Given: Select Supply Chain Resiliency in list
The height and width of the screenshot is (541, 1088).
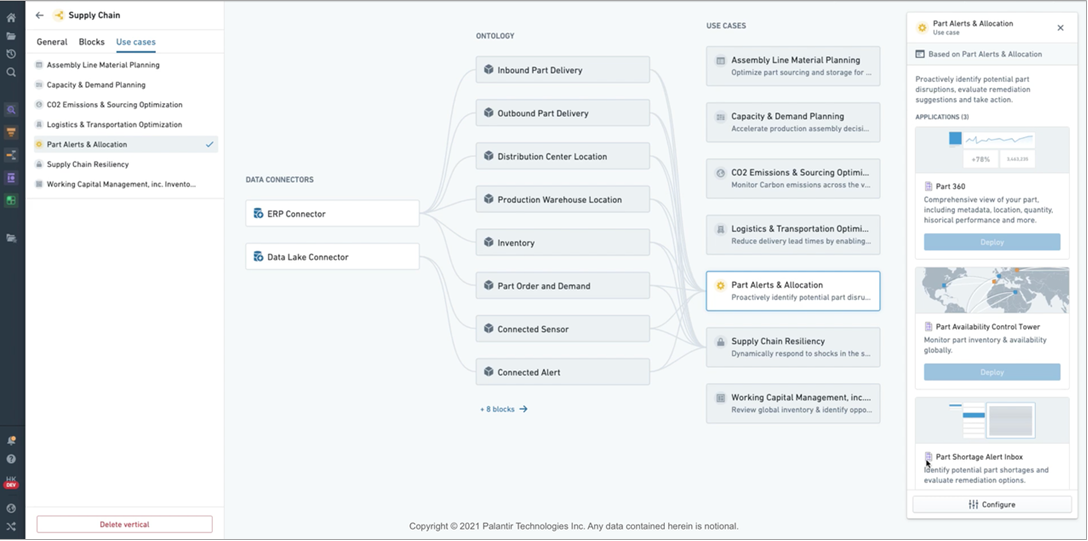Looking at the screenshot, I should click(x=126, y=164).
